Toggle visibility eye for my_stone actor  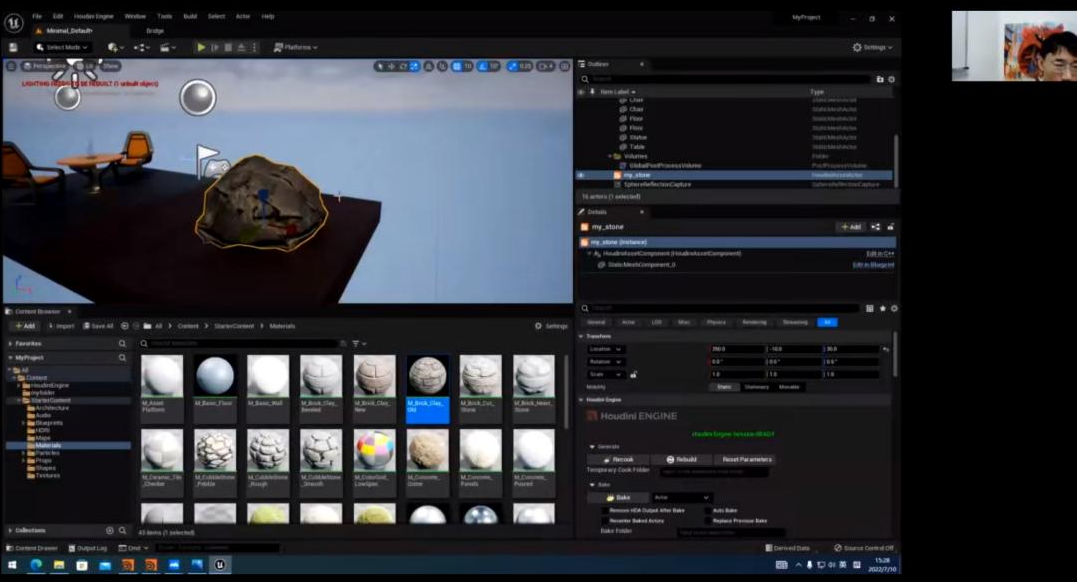coord(581,175)
